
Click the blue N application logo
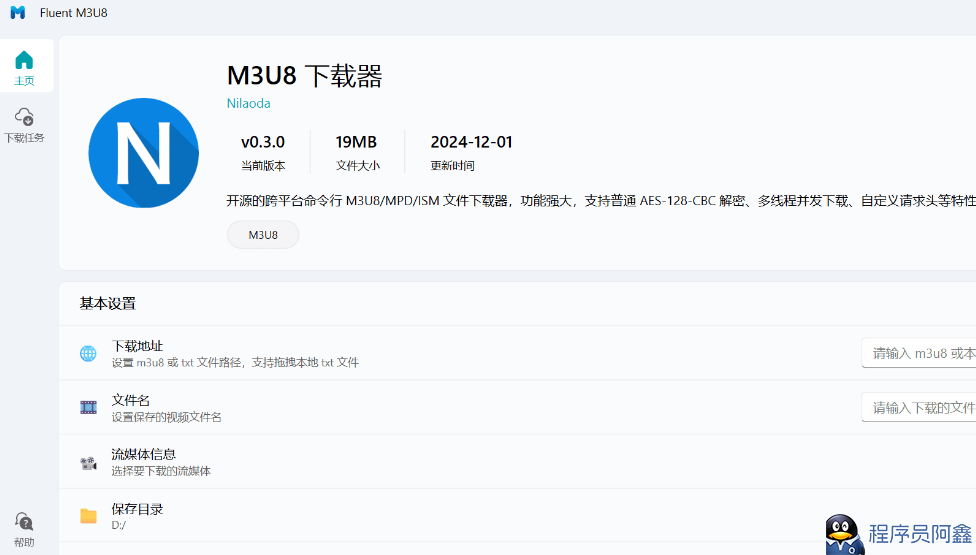pos(144,152)
